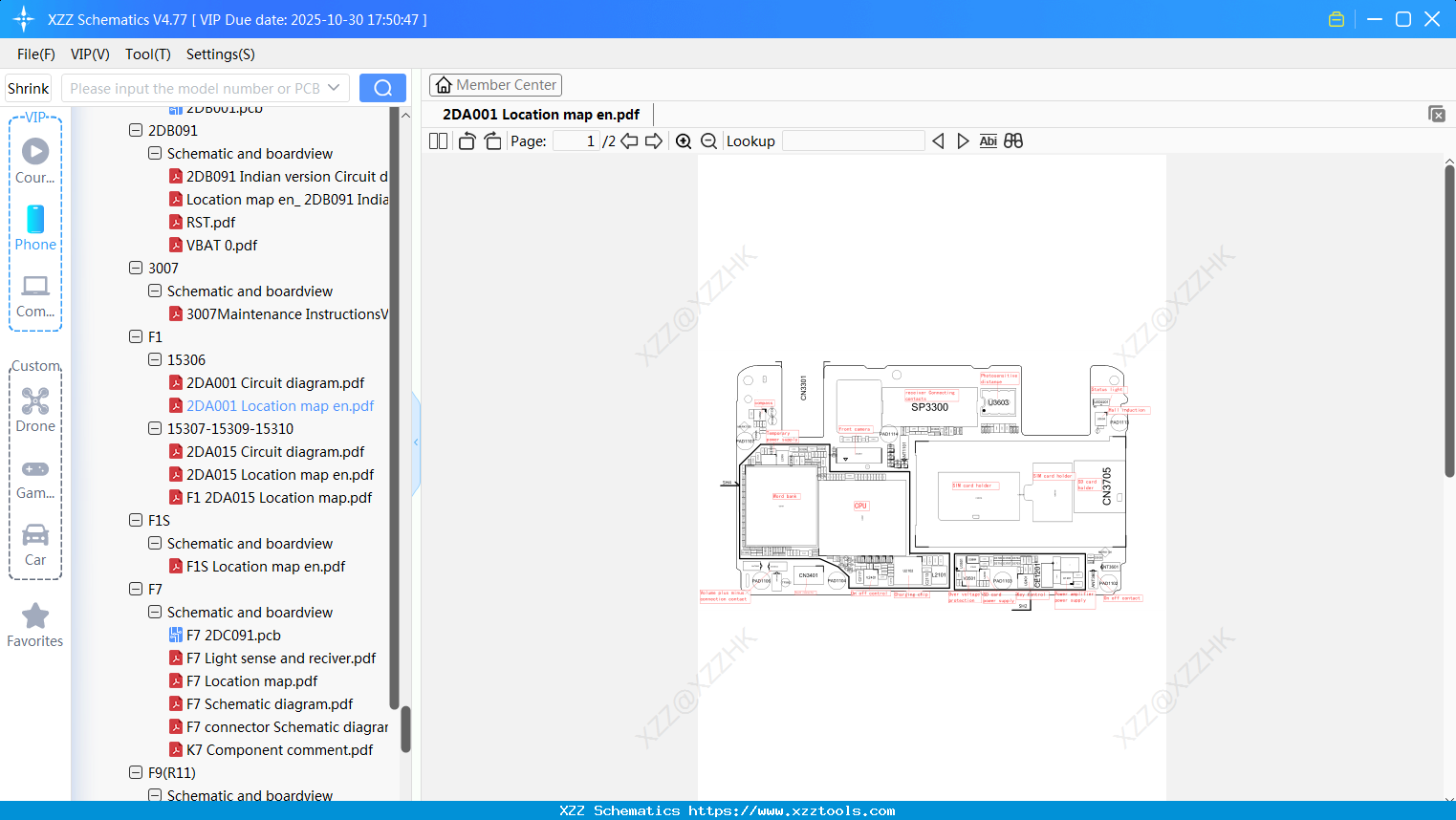1456x820 pixels.
Task: Select the two-page view icon
Action: click(x=437, y=140)
